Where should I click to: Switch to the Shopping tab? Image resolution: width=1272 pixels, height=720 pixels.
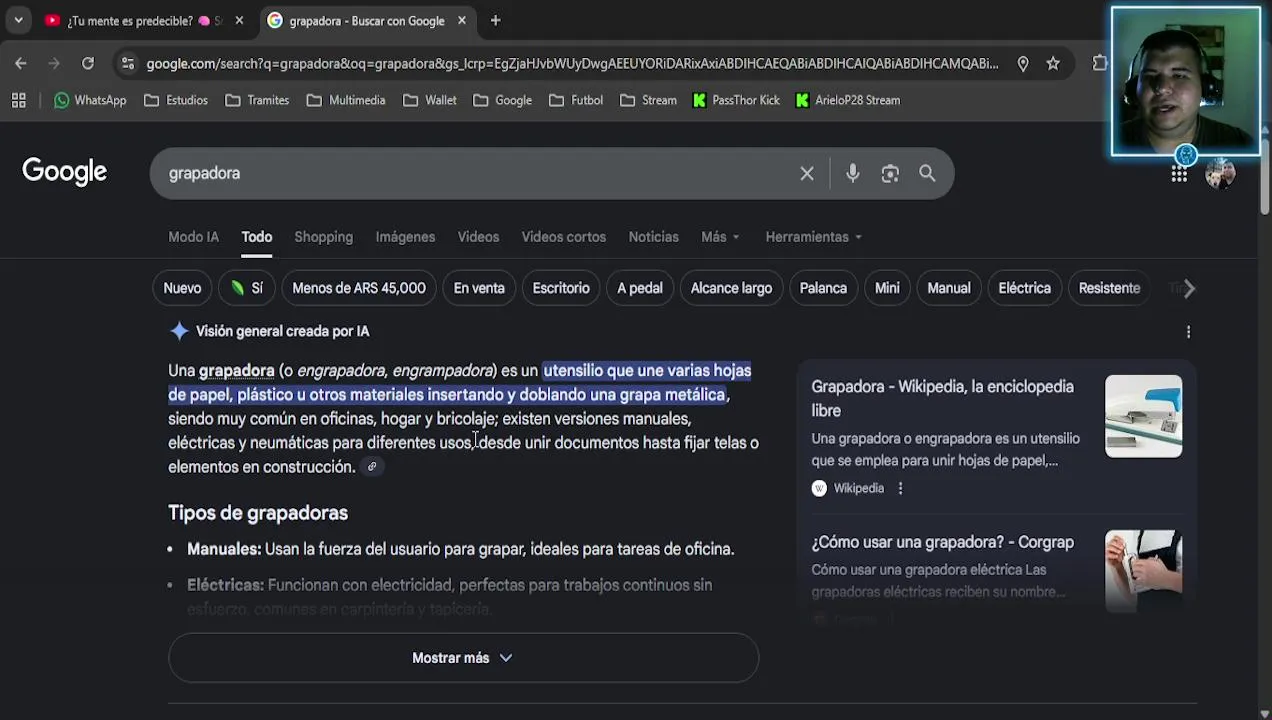pos(323,237)
